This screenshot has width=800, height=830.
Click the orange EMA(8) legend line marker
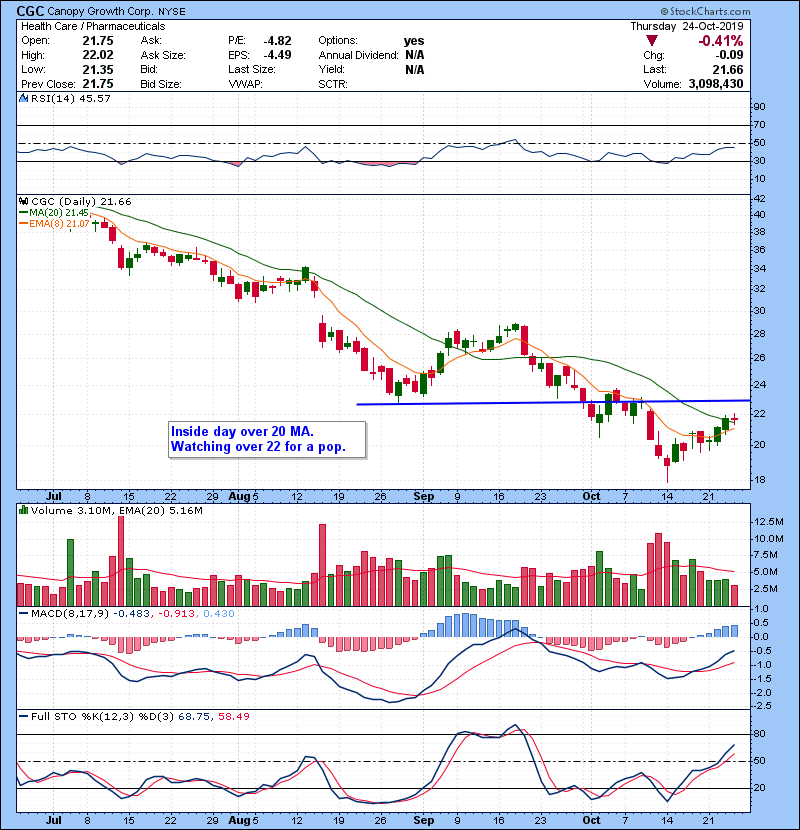click(23, 223)
